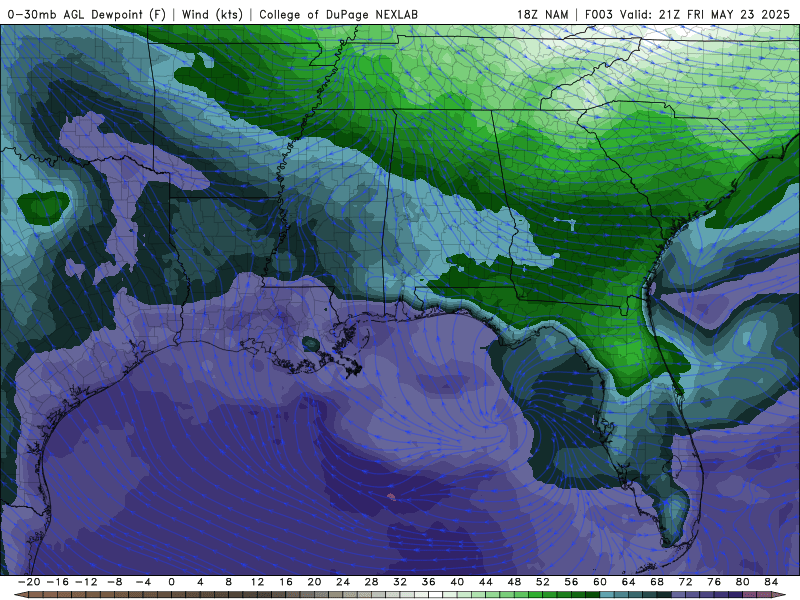Viewport: 800px width, 600px height.
Task: Click the 44 value on the color scale
Action: tap(486, 582)
